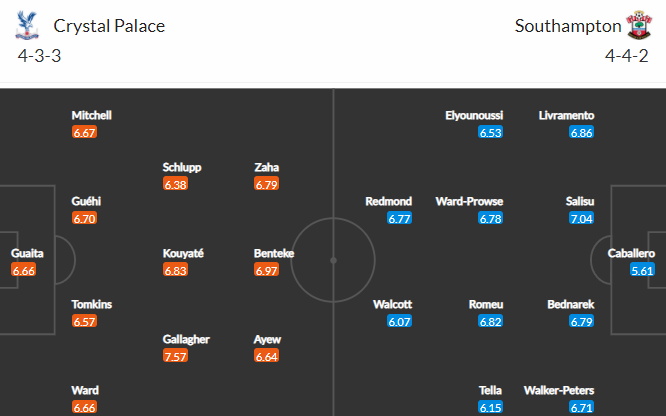Open the Crystal Palace team name link
The width and height of the screenshot is (666, 416).
tap(109, 26)
